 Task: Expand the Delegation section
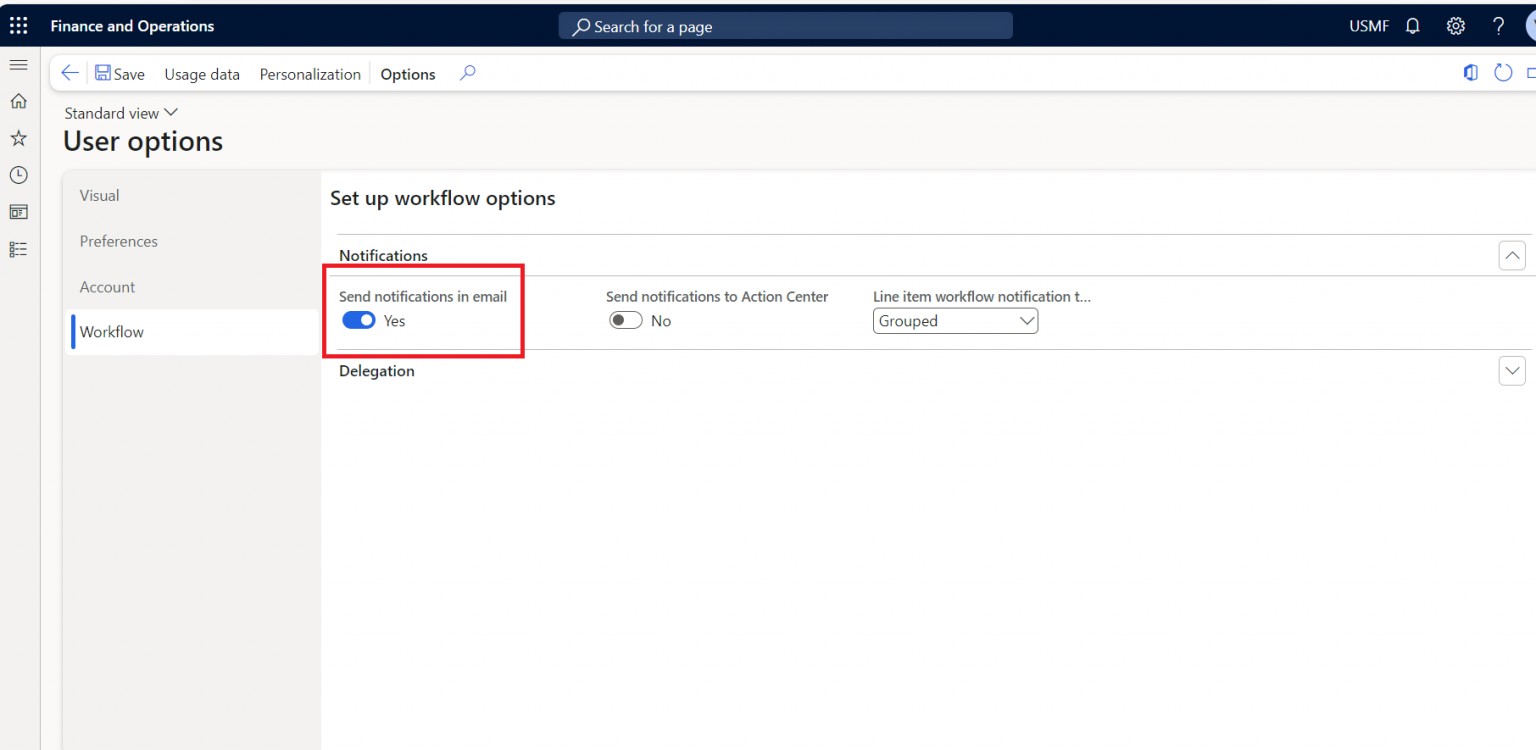point(1512,371)
